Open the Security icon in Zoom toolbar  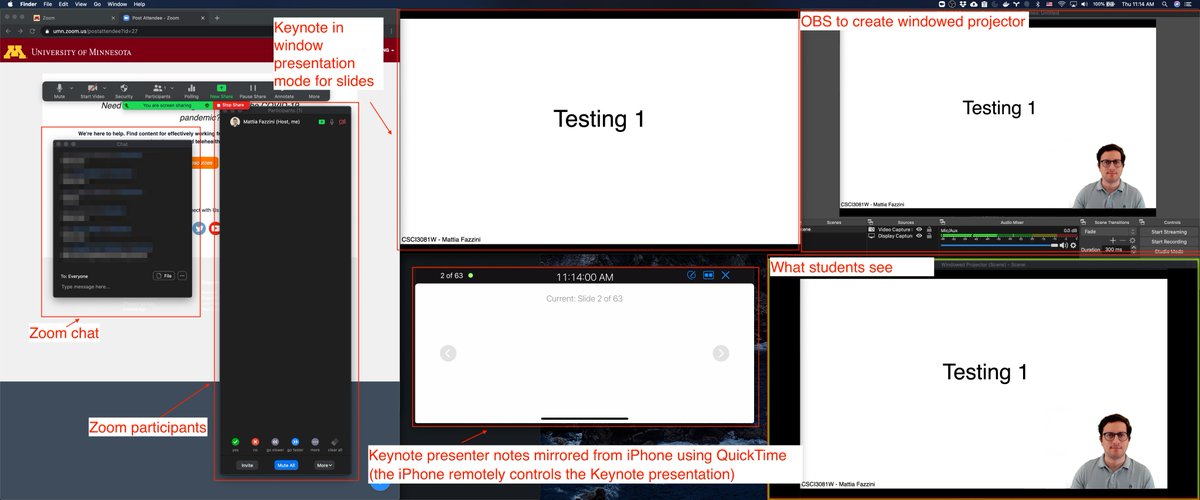[x=124, y=90]
